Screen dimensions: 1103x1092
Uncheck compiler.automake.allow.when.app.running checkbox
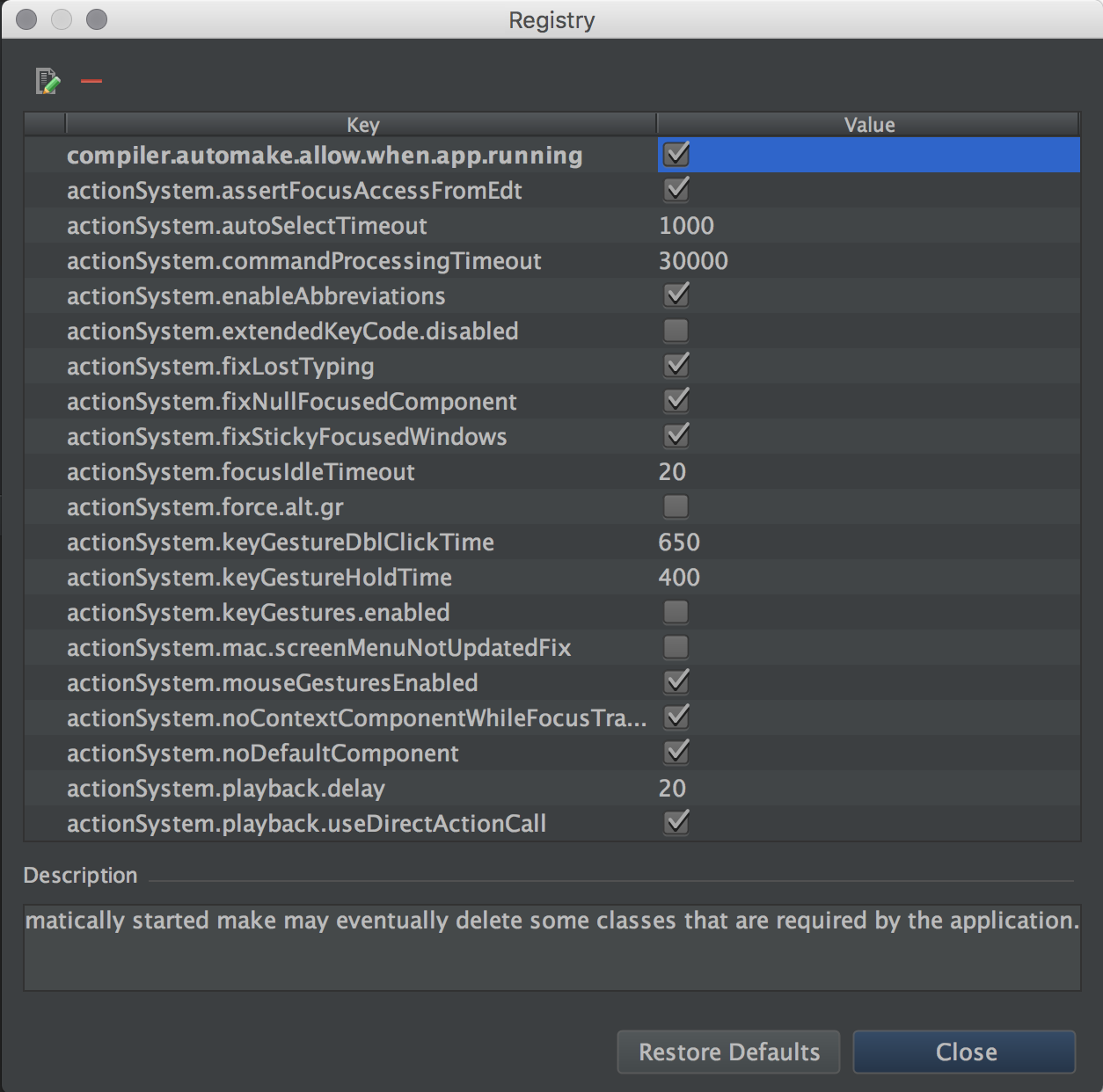676,155
